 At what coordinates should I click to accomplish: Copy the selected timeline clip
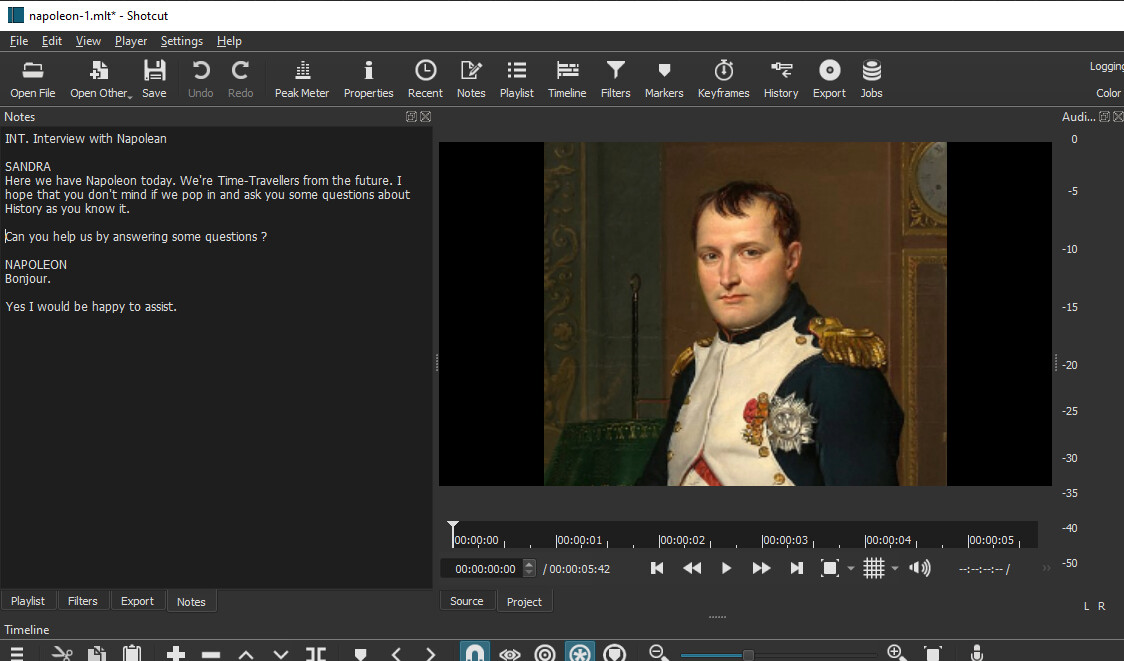click(97, 653)
